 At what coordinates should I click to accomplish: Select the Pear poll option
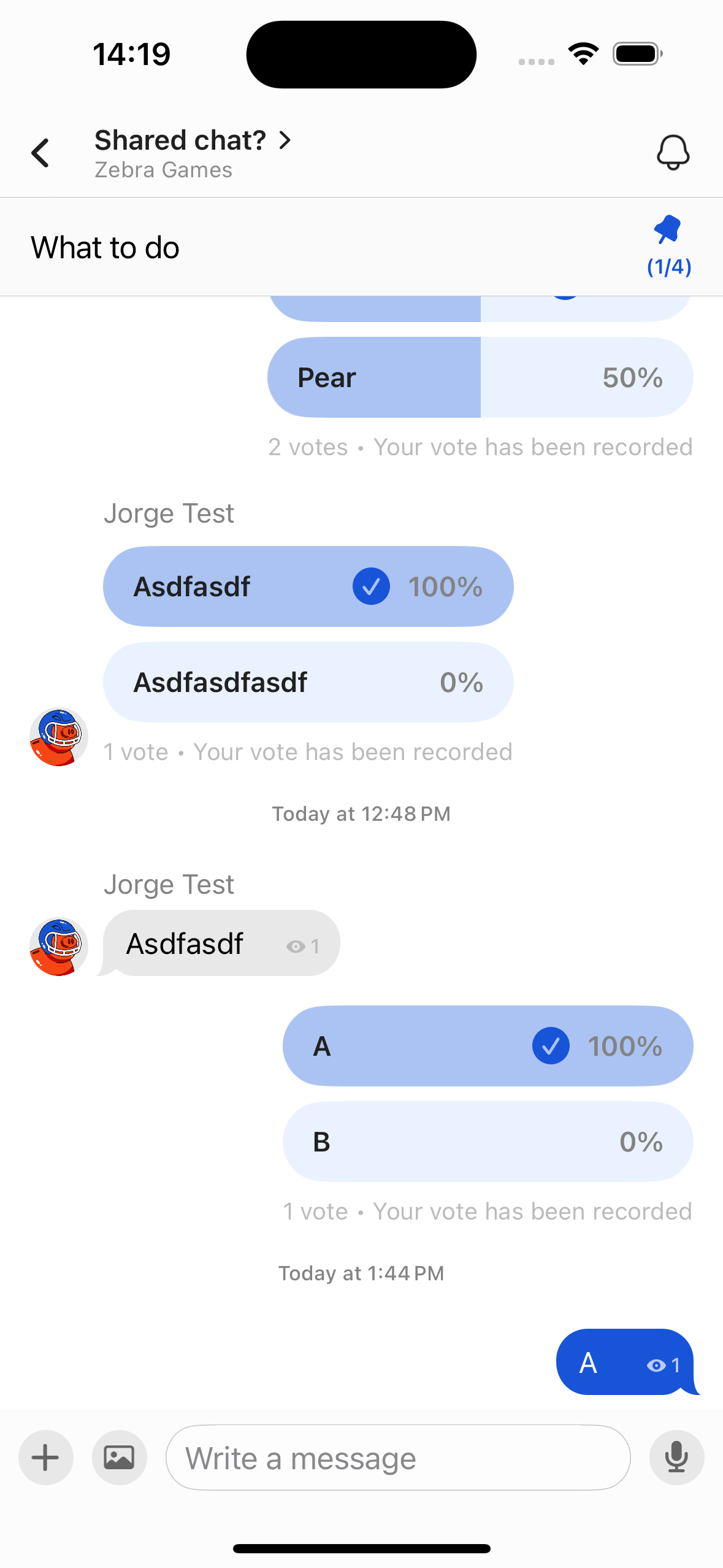click(480, 377)
